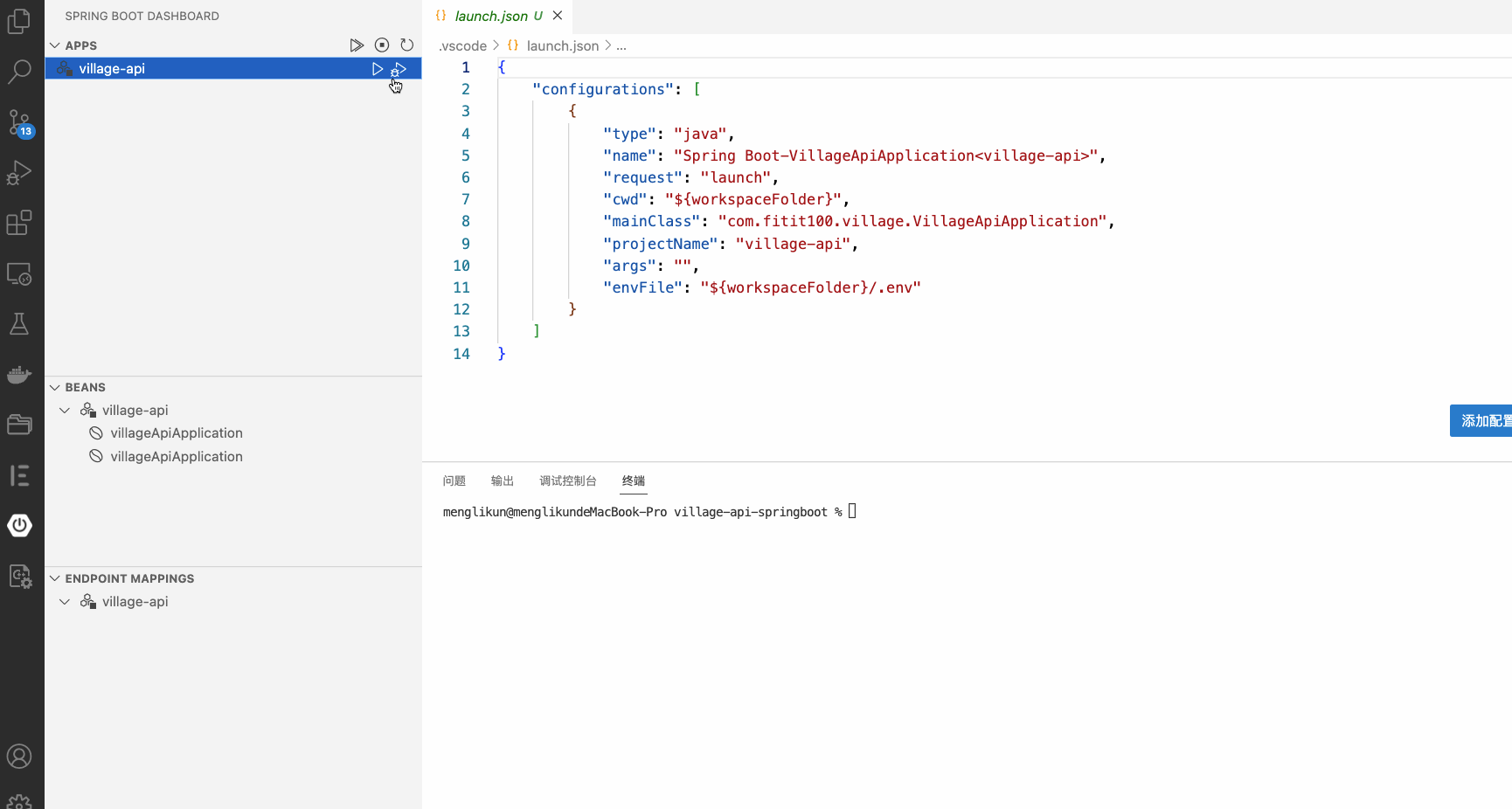Debug the village-api app
The width and height of the screenshot is (1512, 809).
(399, 68)
